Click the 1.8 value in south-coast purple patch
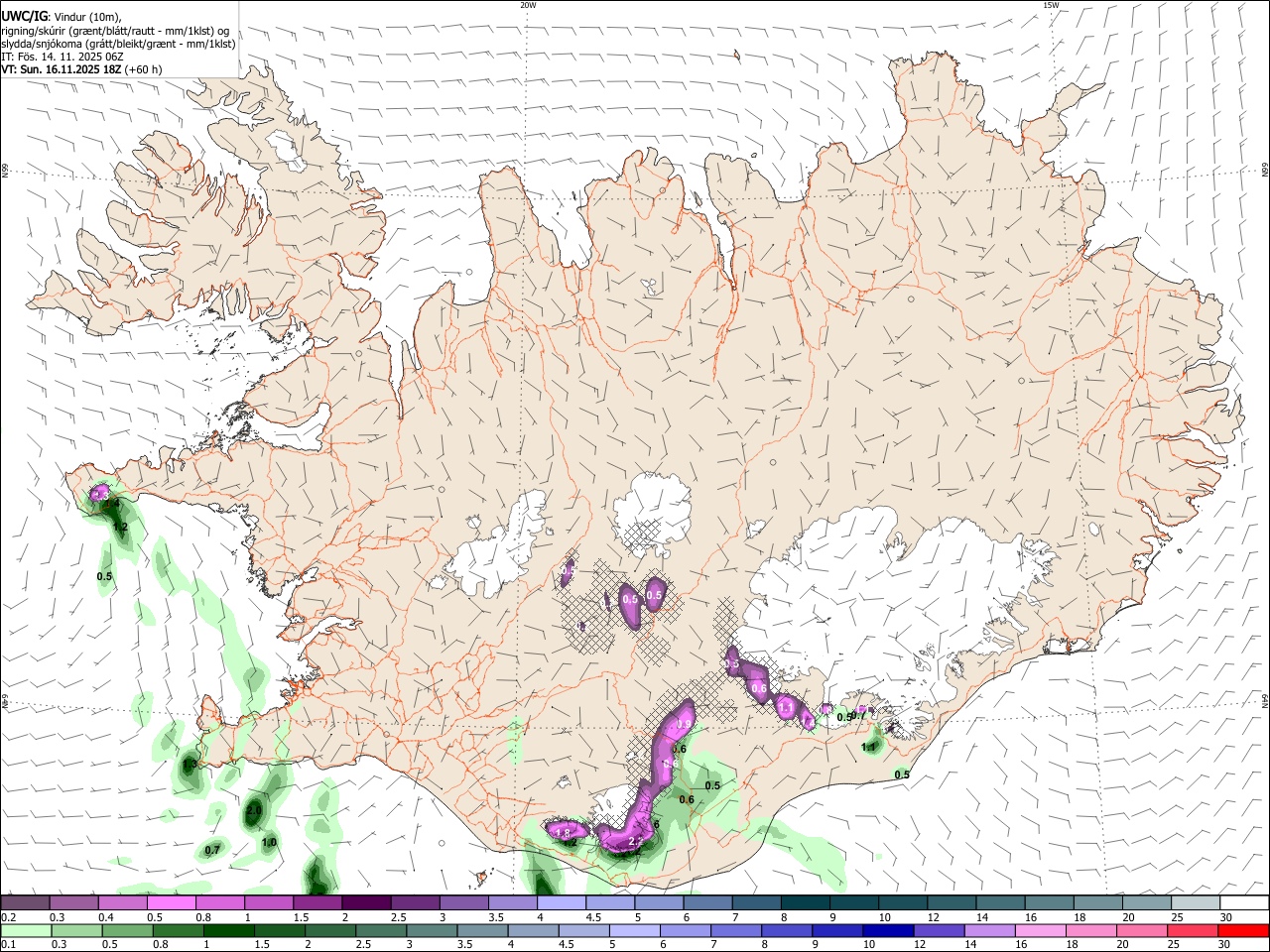 point(563,833)
